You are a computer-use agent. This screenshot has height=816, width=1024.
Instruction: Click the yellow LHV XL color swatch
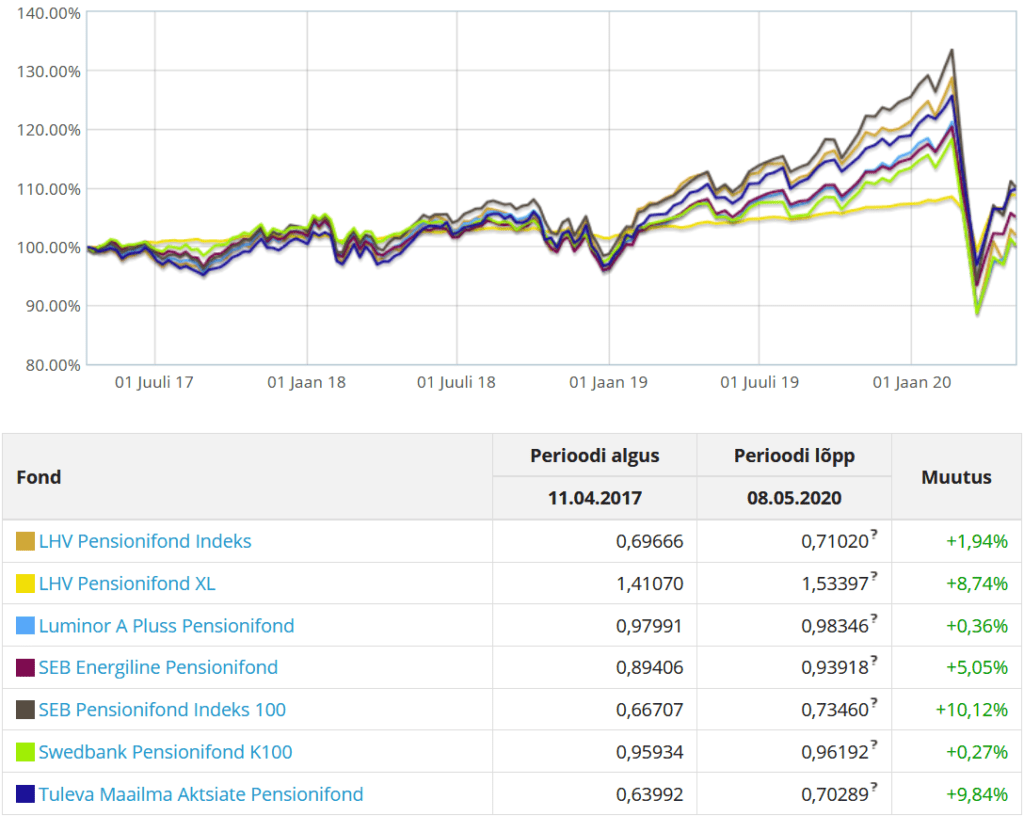click(25, 584)
